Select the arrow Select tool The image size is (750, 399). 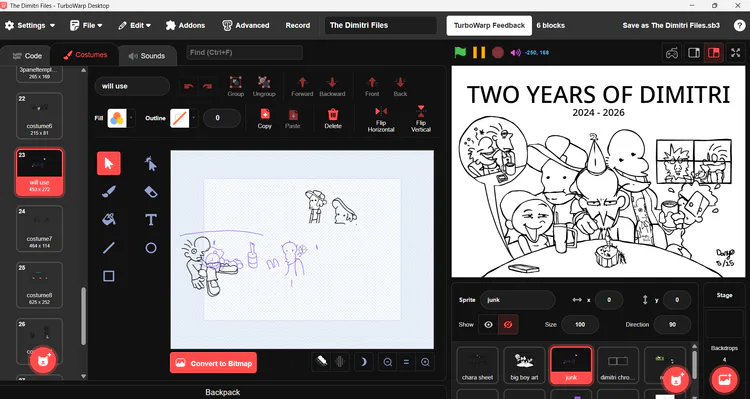coord(109,163)
